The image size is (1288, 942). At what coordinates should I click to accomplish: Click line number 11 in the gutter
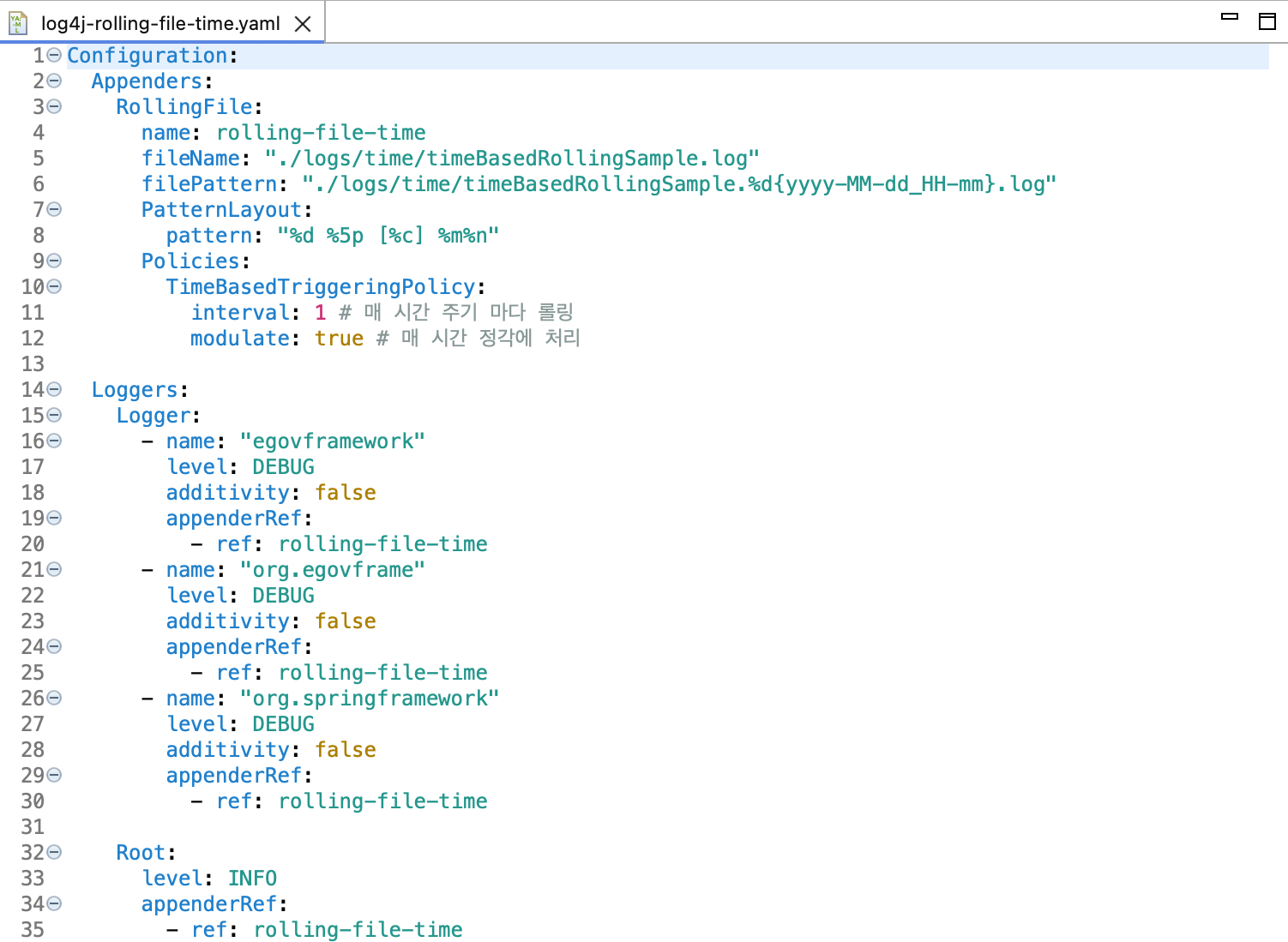[x=33, y=312]
